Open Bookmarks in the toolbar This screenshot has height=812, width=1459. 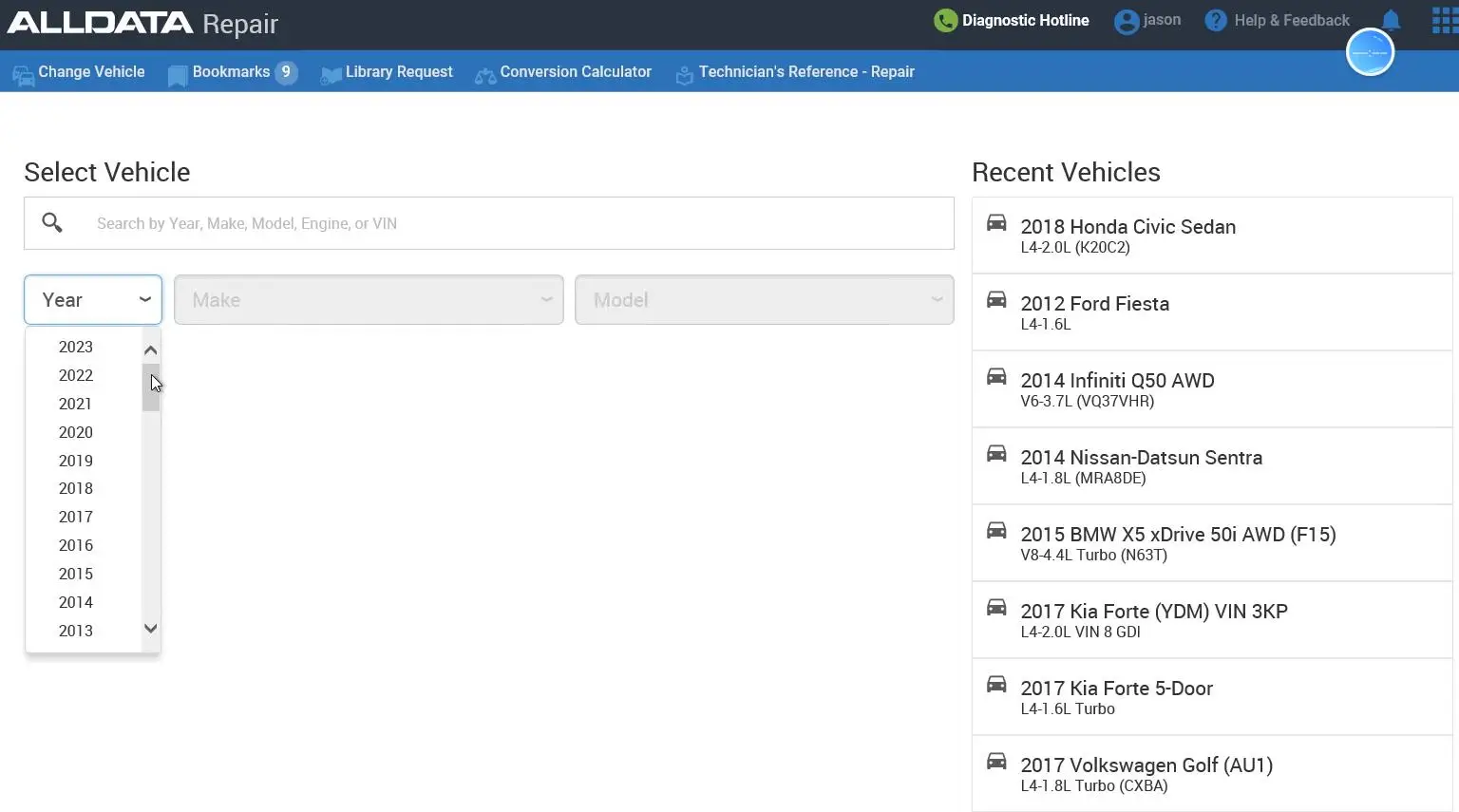click(231, 72)
